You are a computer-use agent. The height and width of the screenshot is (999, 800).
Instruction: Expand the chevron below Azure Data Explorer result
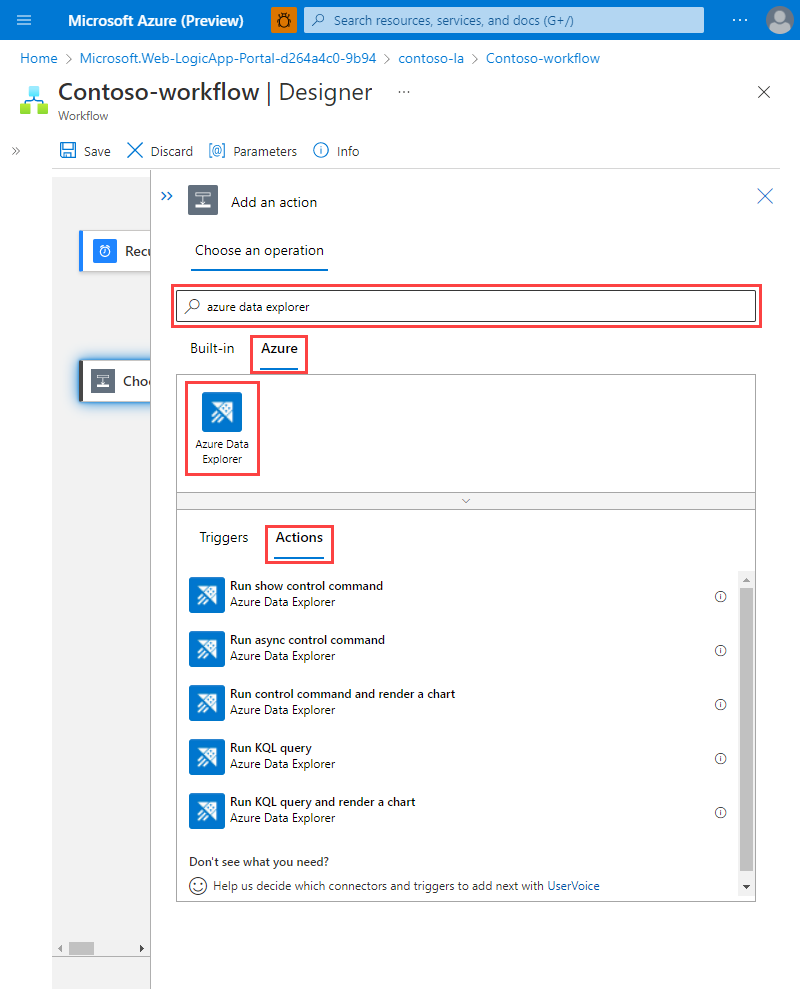click(x=465, y=499)
